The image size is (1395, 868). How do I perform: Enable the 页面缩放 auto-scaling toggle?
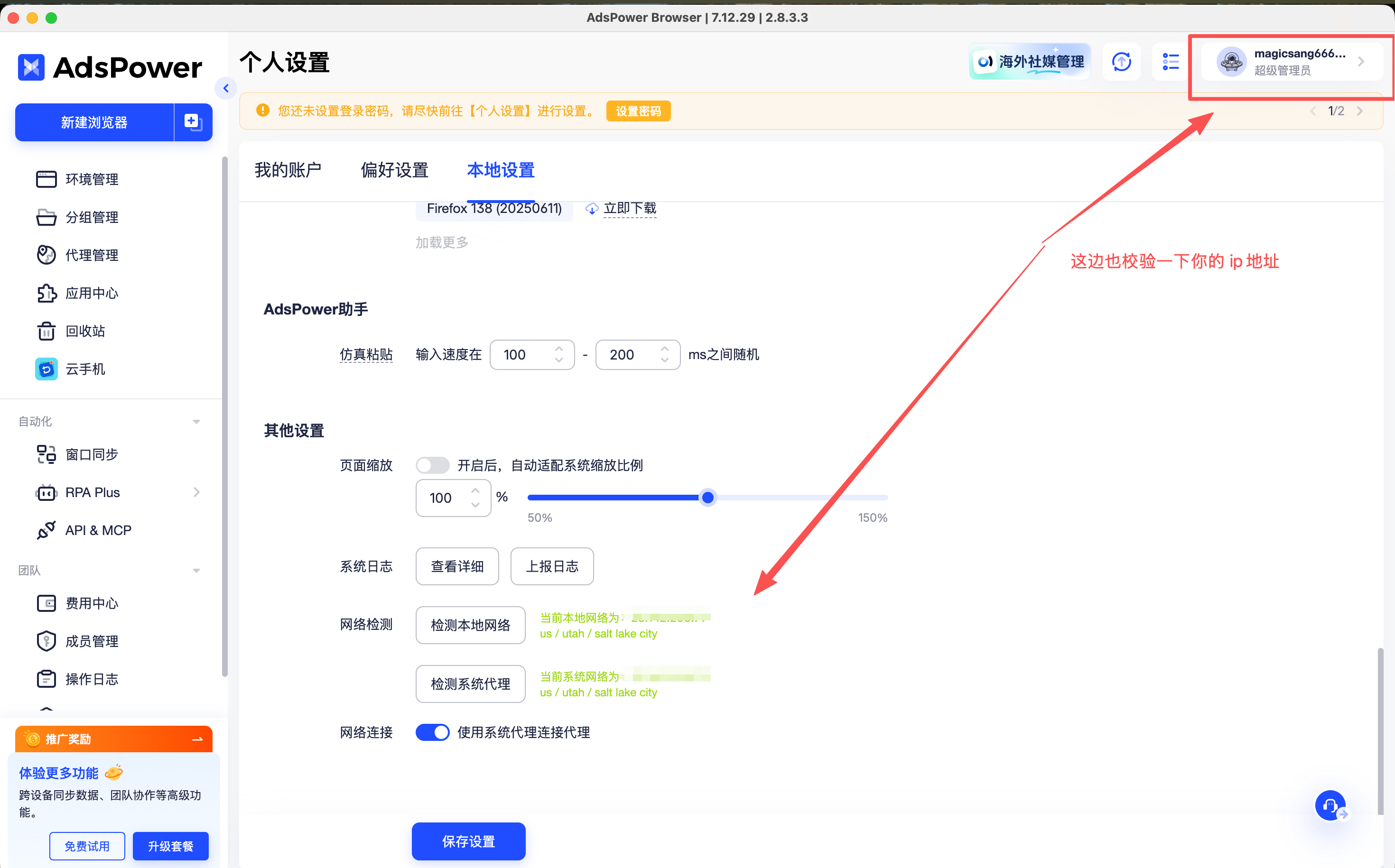(x=432, y=465)
